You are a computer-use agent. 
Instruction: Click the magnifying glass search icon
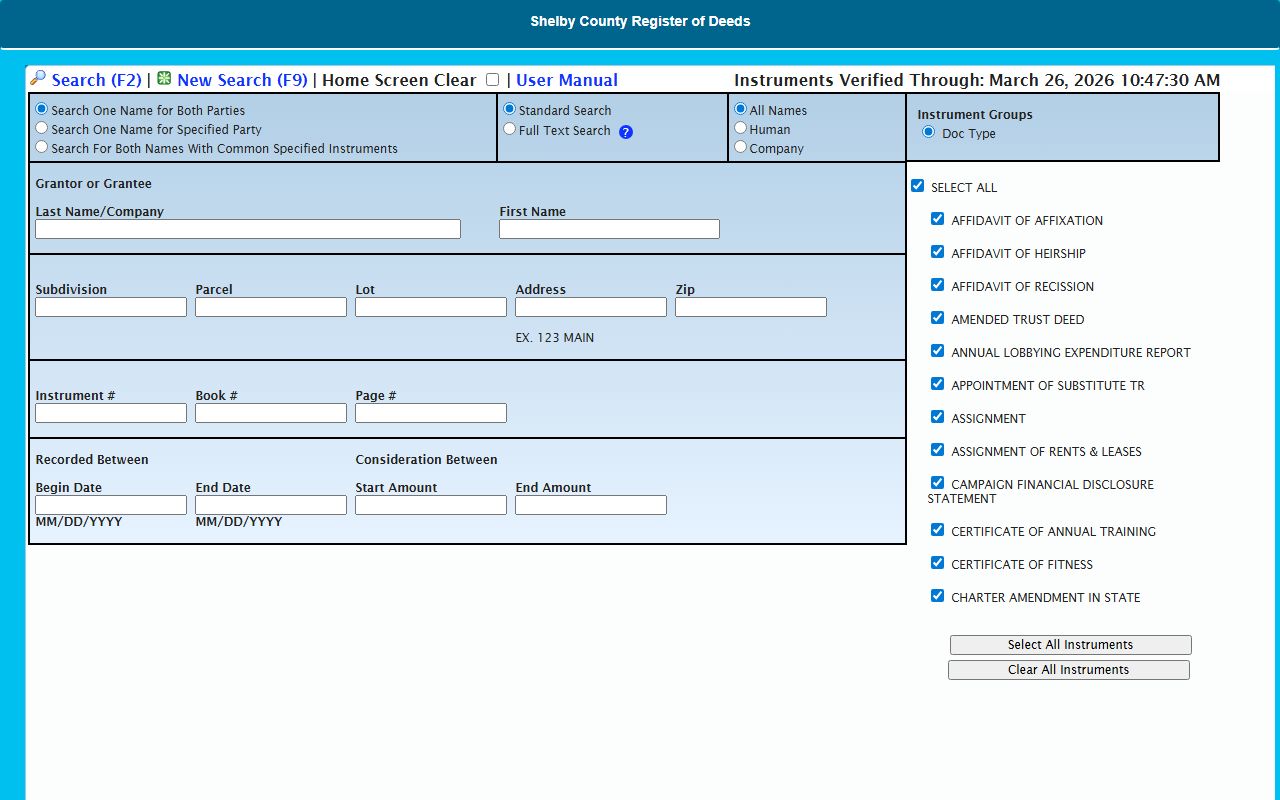point(38,78)
